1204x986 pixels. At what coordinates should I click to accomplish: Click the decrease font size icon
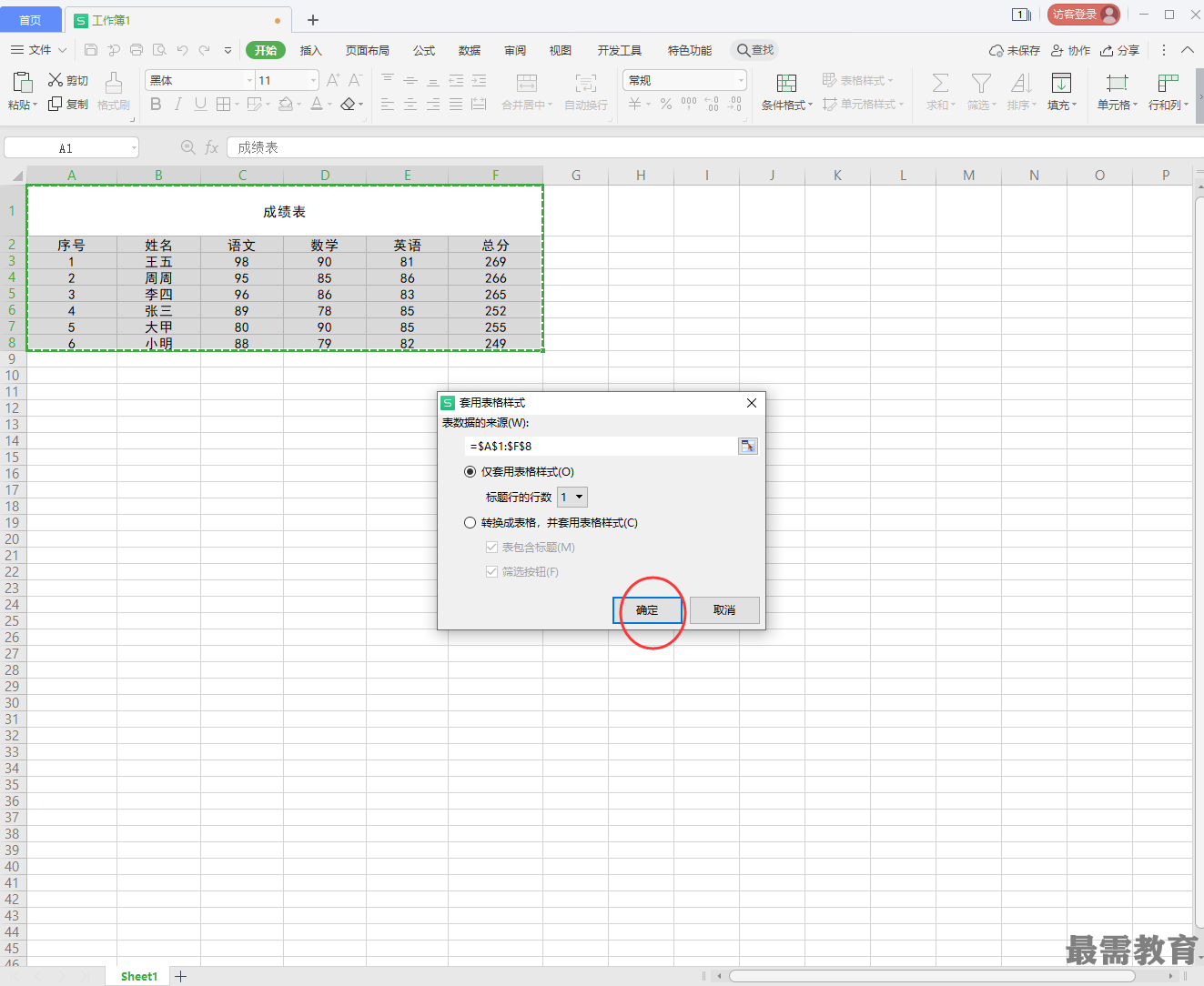click(x=355, y=80)
